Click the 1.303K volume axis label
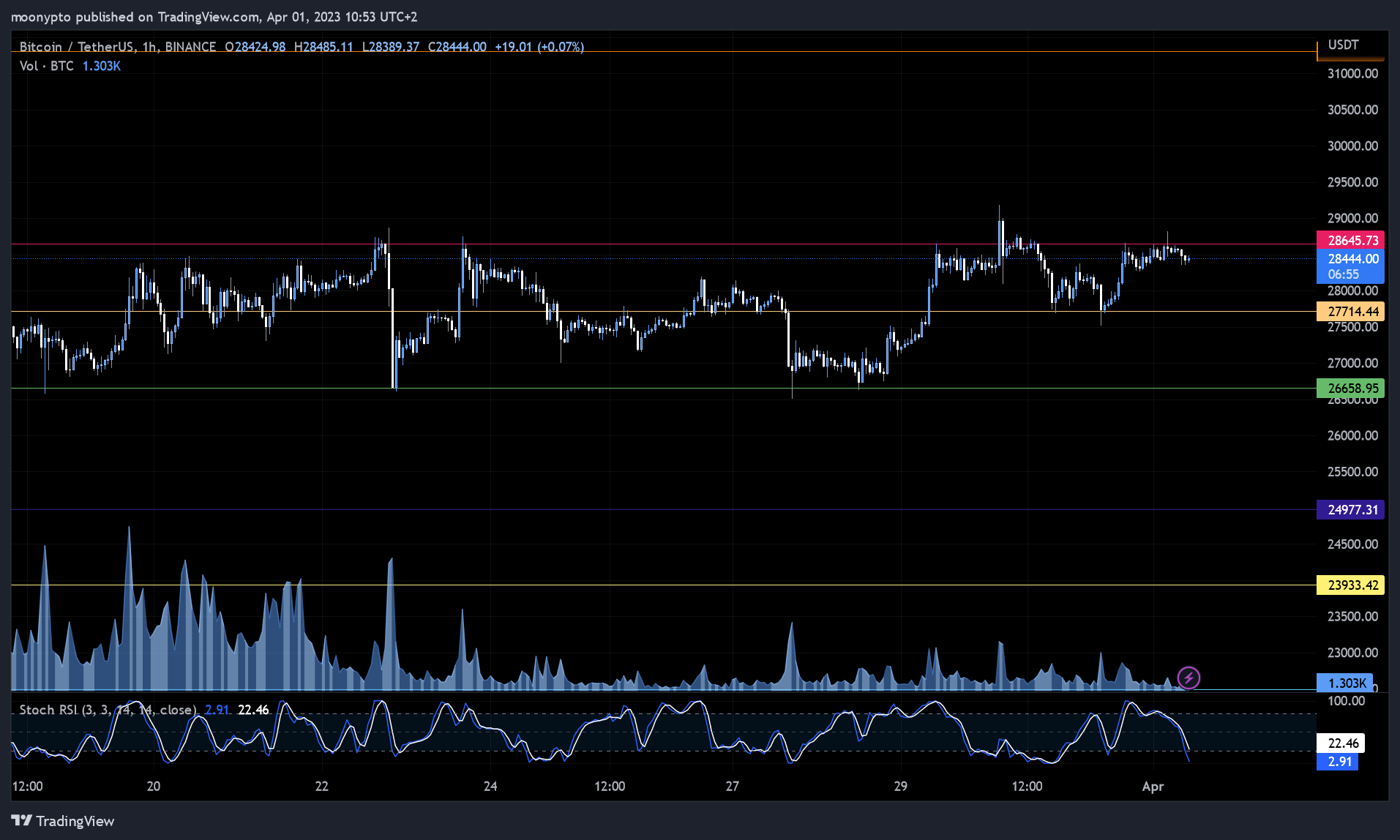1400x840 pixels. pyautogui.click(x=1344, y=683)
